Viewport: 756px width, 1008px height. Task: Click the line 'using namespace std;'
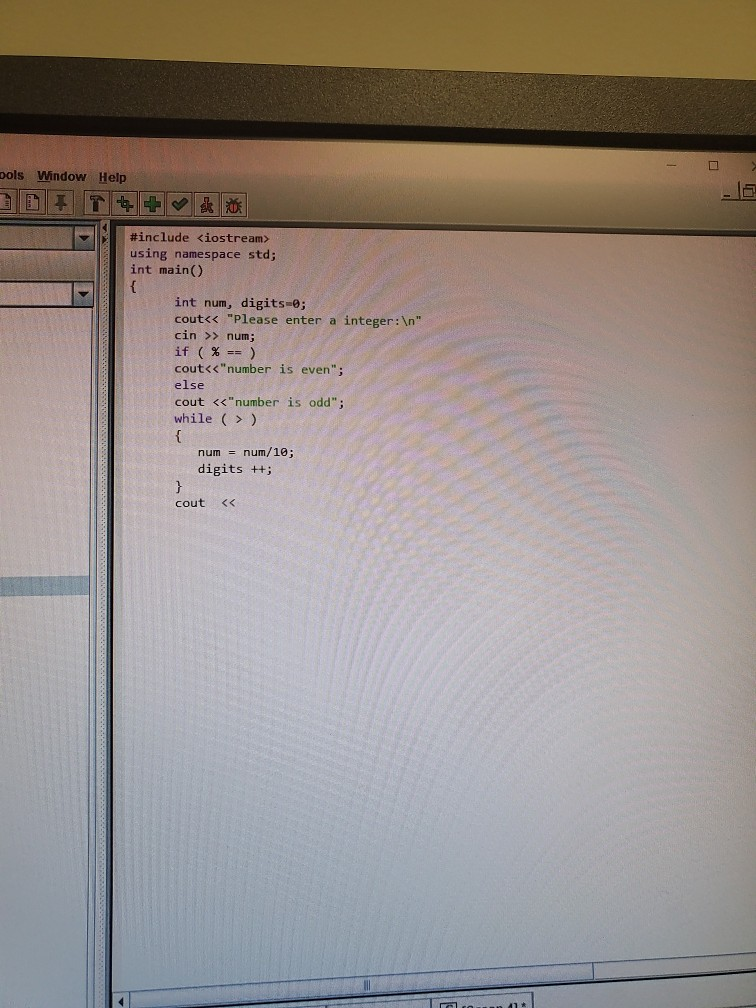[203, 254]
